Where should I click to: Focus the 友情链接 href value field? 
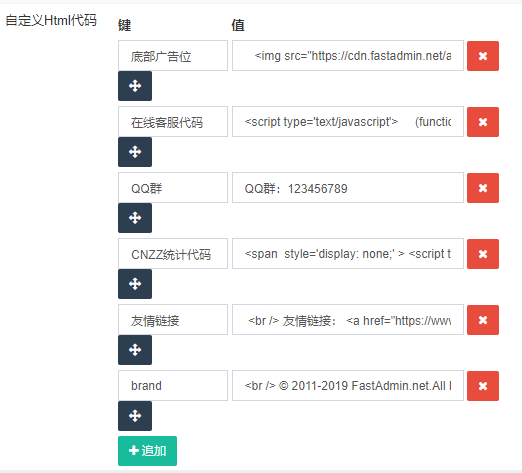click(348, 320)
